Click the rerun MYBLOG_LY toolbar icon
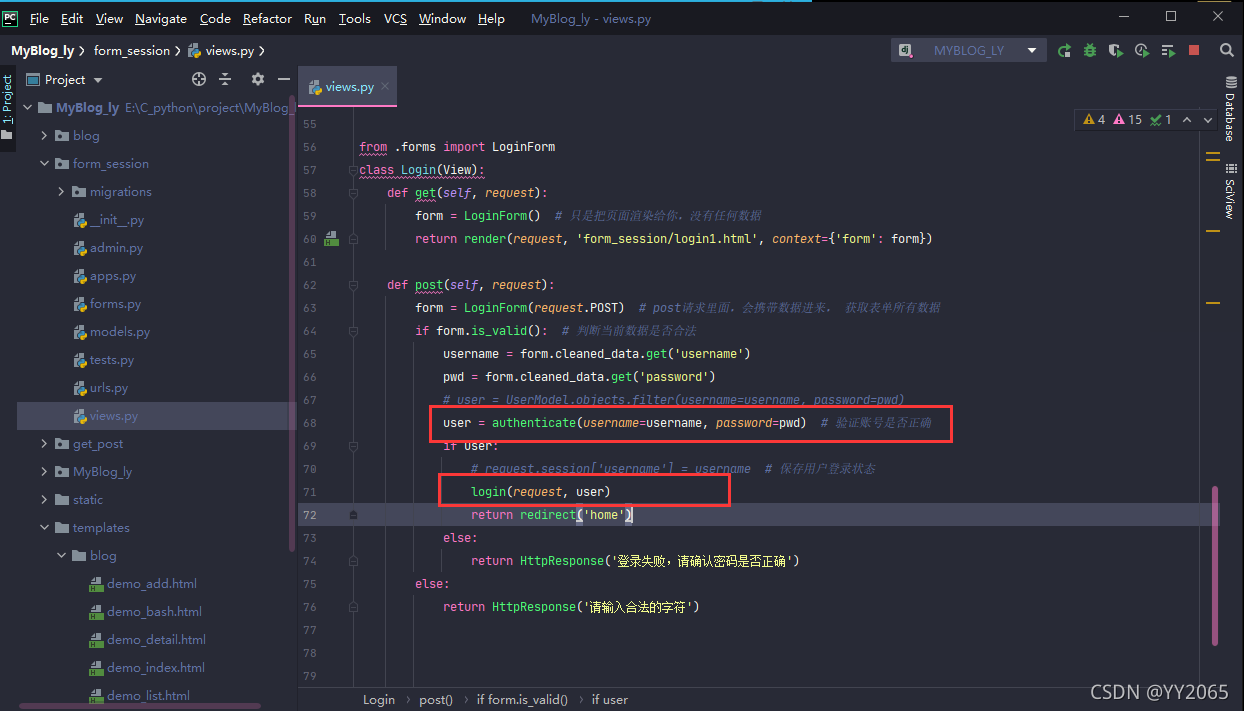The image size is (1244, 711). tap(1064, 50)
